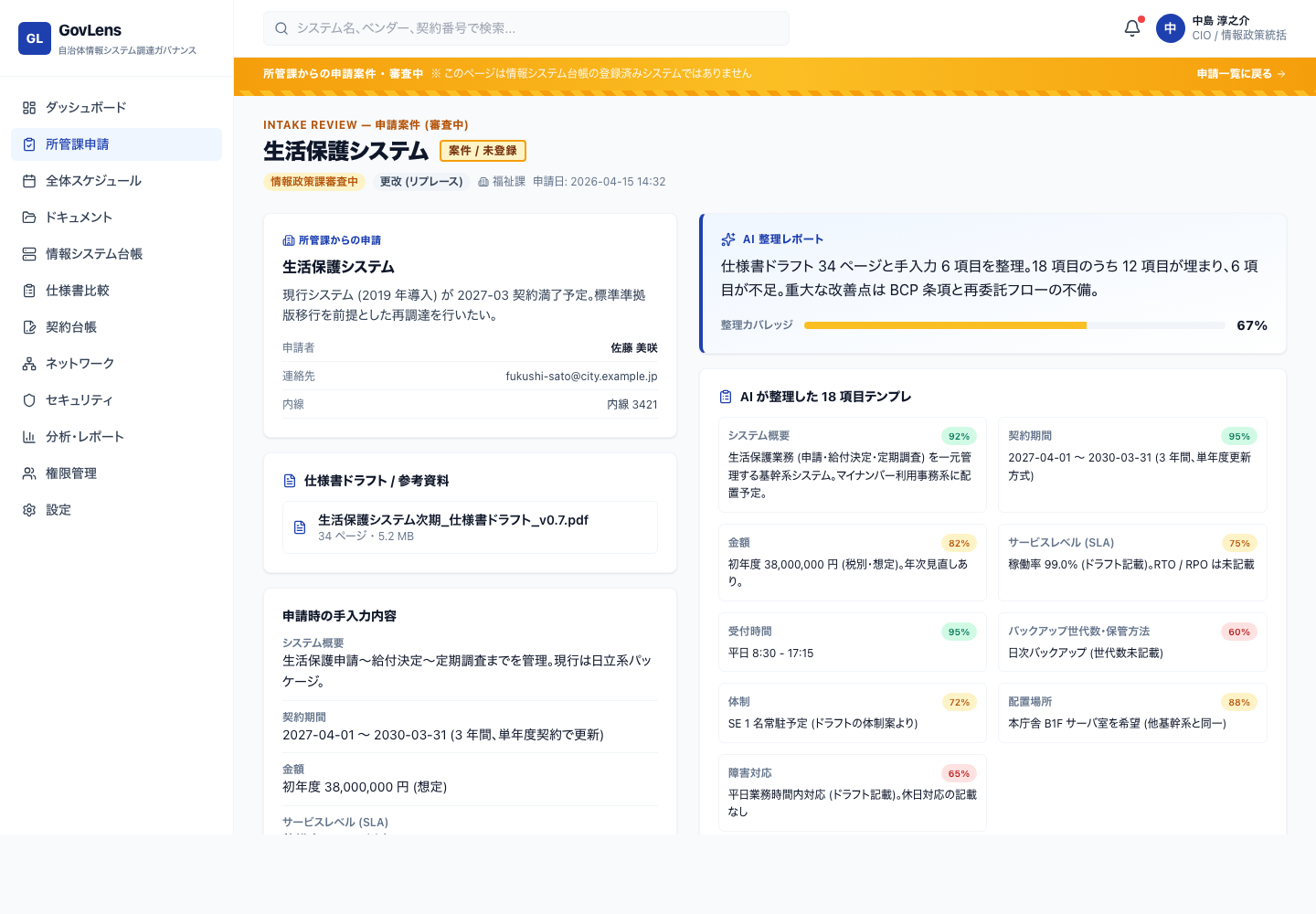Viewport: 1316px width, 914px height.
Task: Click the 整理カバレッジ progress bar
Action: click(1014, 324)
